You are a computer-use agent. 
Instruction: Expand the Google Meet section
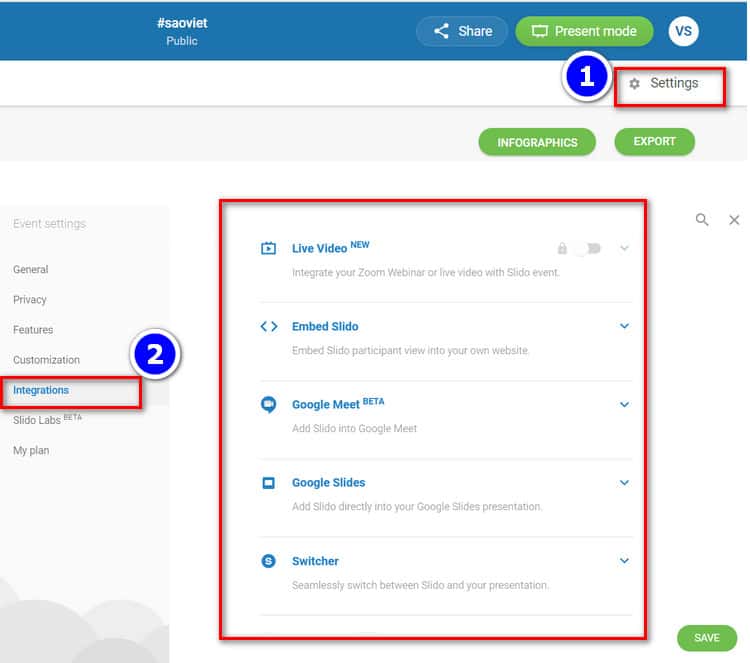point(624,405)
